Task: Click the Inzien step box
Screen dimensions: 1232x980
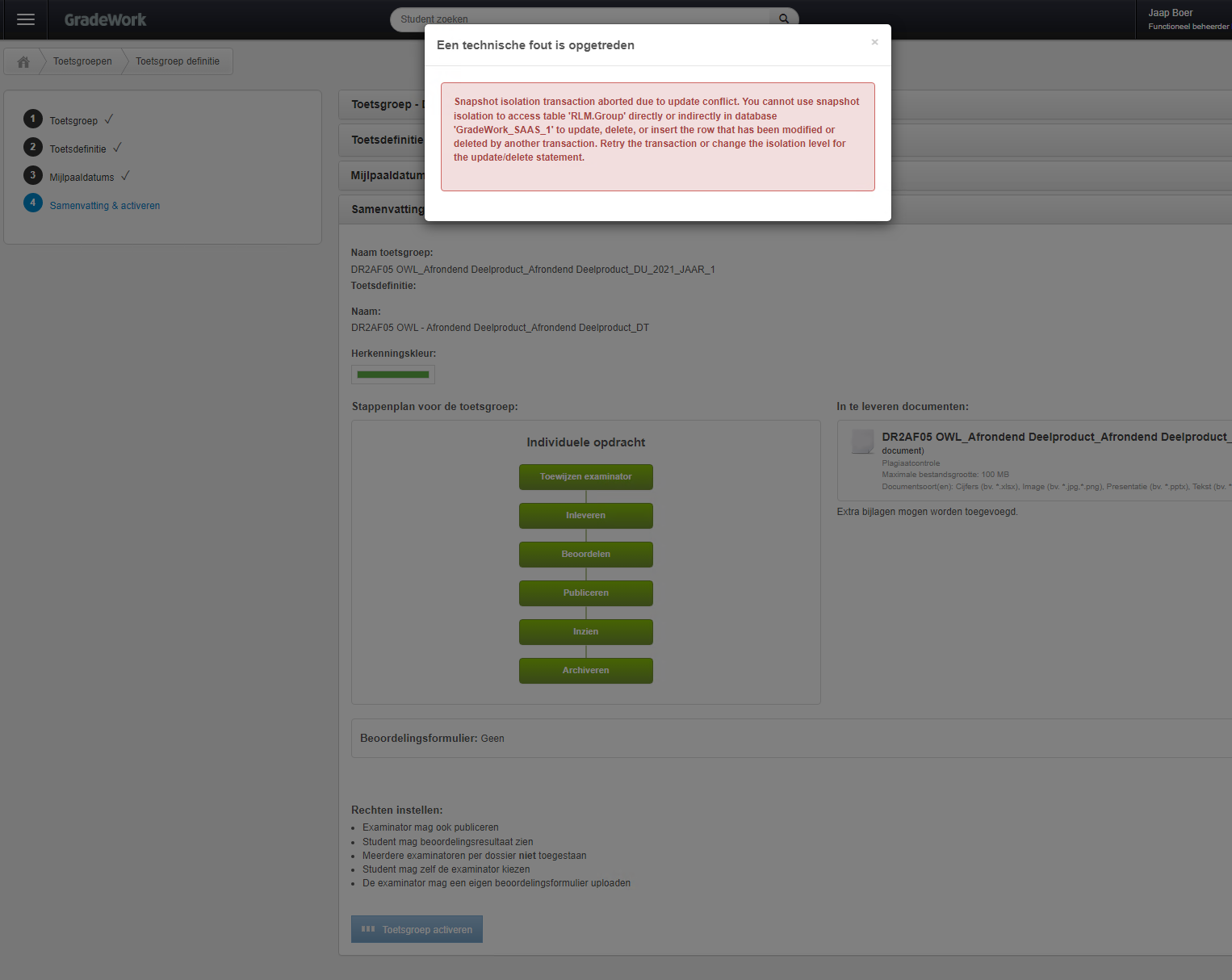Action: click(x=586, y=632)
